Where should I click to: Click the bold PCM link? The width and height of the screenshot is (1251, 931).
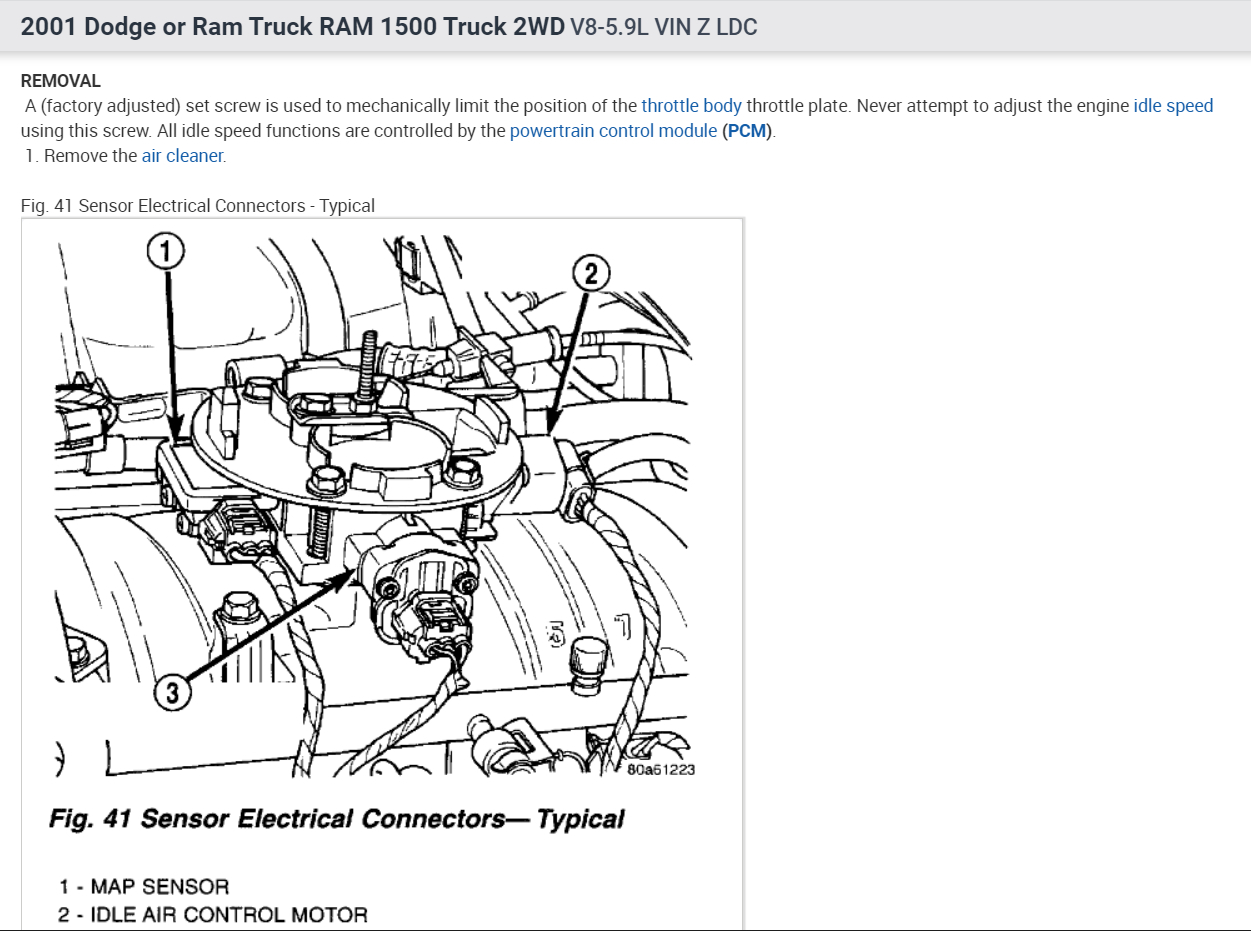[746, 131]
